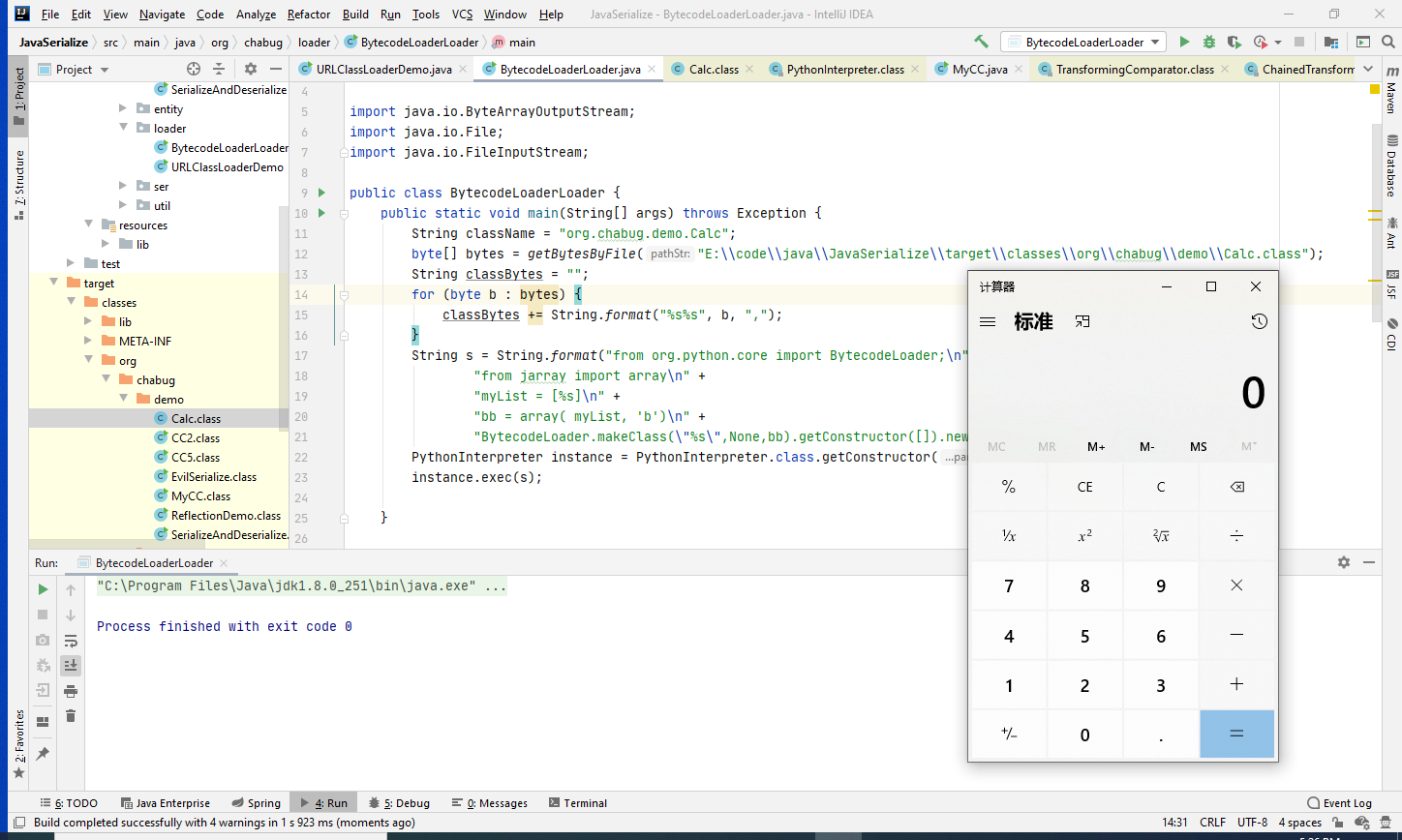The height and width of the screenshot is (840, 1402).
Task: Select CC2.class in project tree
Action: click(x=196, y=437)
